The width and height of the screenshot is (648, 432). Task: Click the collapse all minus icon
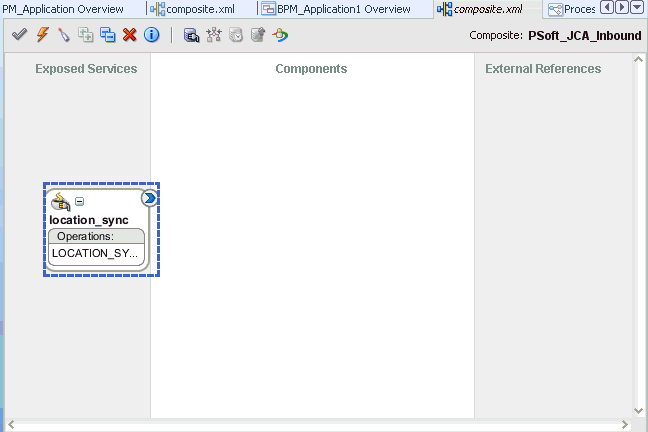click(x=108, y=35)
